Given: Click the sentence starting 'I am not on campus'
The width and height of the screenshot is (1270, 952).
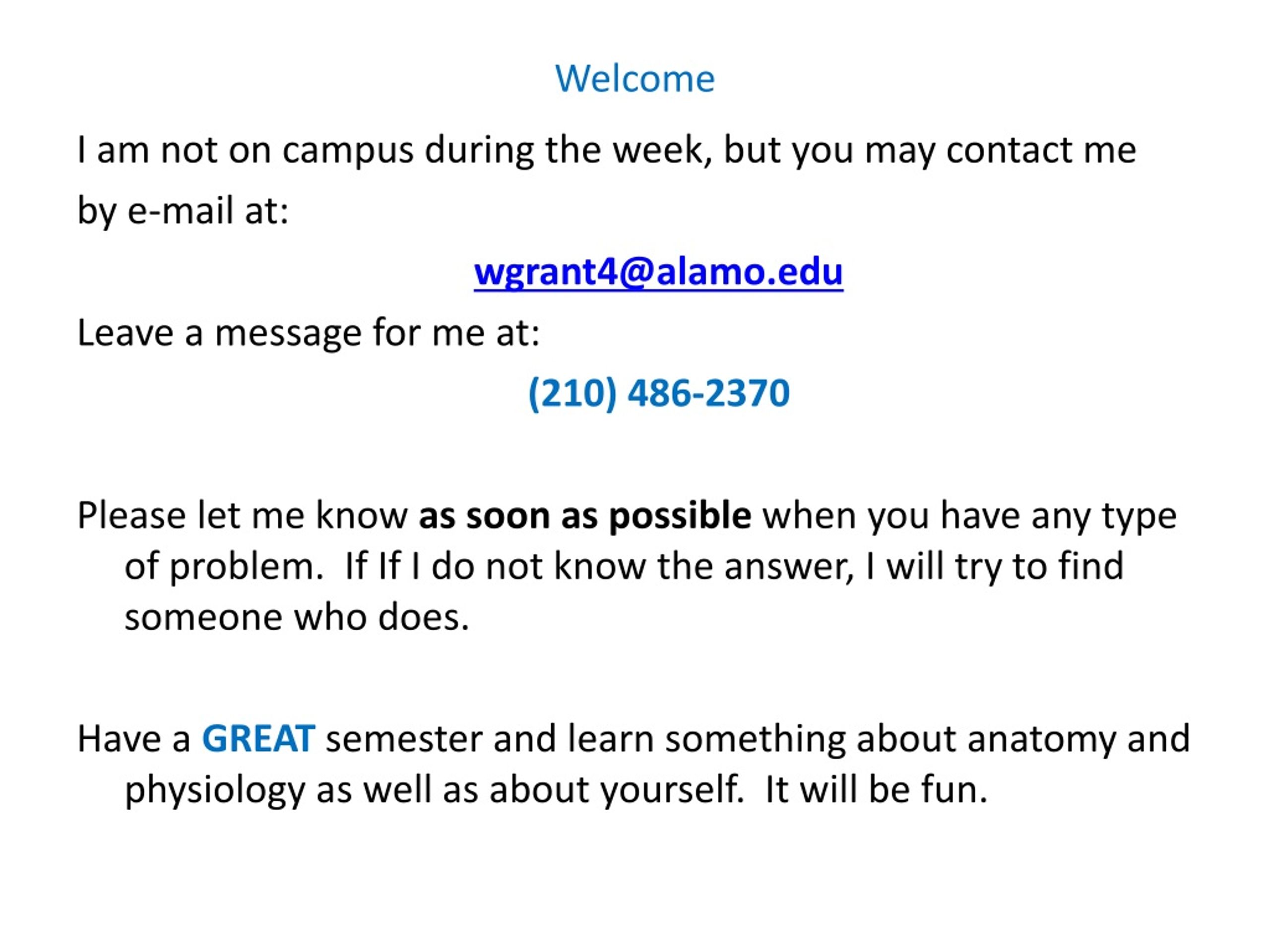Looking at the screenshot, I should point(607,151).
